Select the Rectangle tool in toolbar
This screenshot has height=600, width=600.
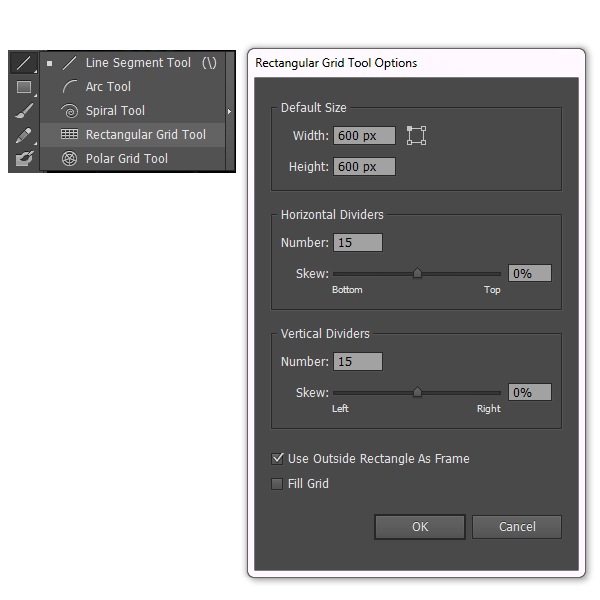(x=24, y=87)
